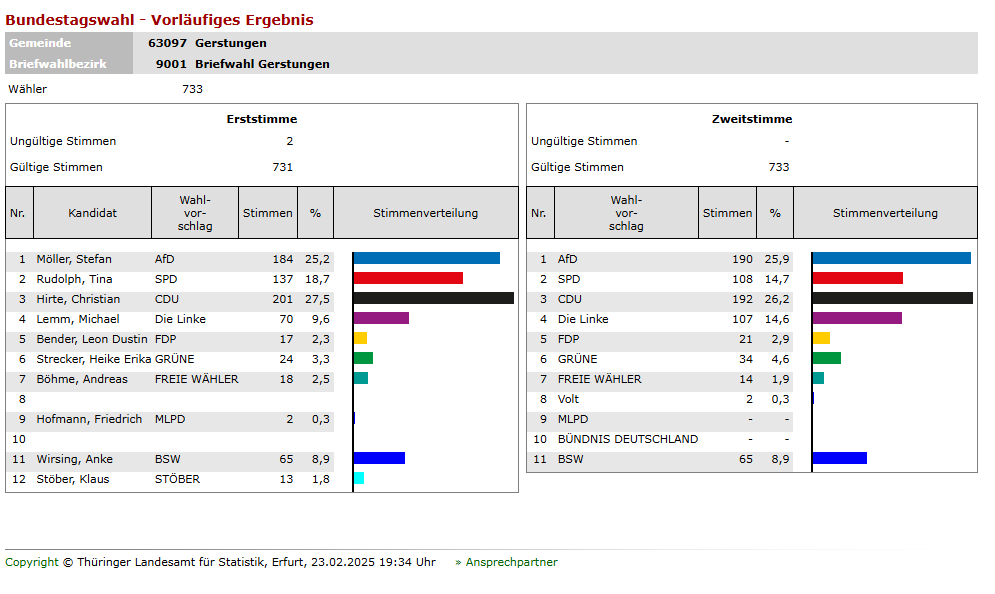Click the purple Die Linke bar in Zweitstimme
The height and width of the screenshot is (594, 995).
[x=857, y=318]
